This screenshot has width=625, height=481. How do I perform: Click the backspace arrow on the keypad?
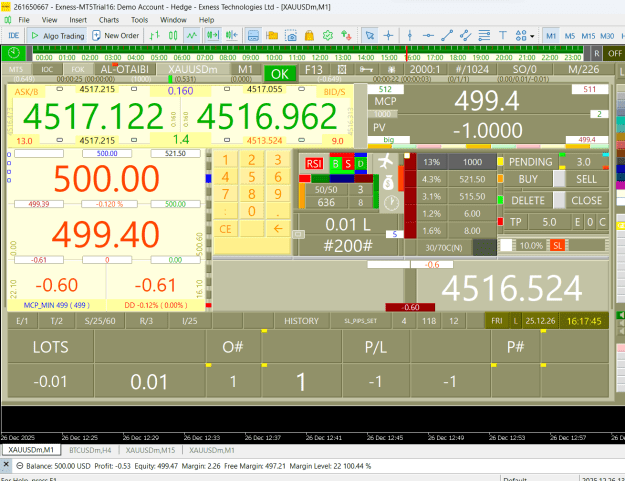coord(278,229)
